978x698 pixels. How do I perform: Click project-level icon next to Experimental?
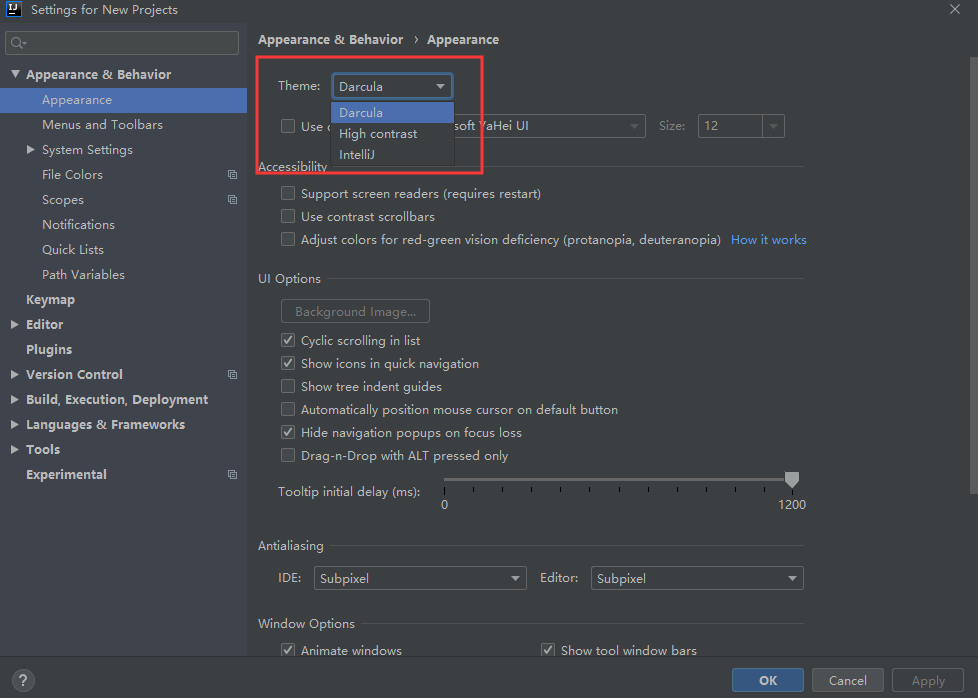coord(233,475)
